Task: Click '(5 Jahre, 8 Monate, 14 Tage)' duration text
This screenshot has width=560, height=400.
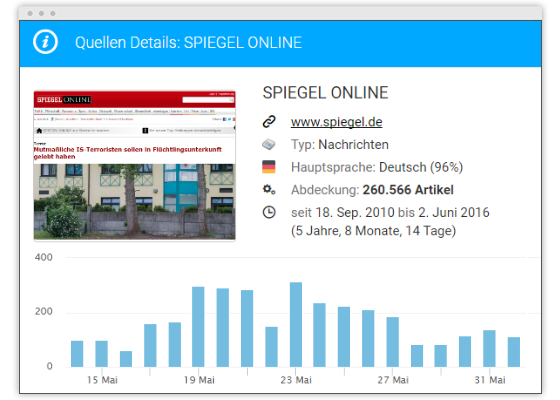Action: point(373,231)
